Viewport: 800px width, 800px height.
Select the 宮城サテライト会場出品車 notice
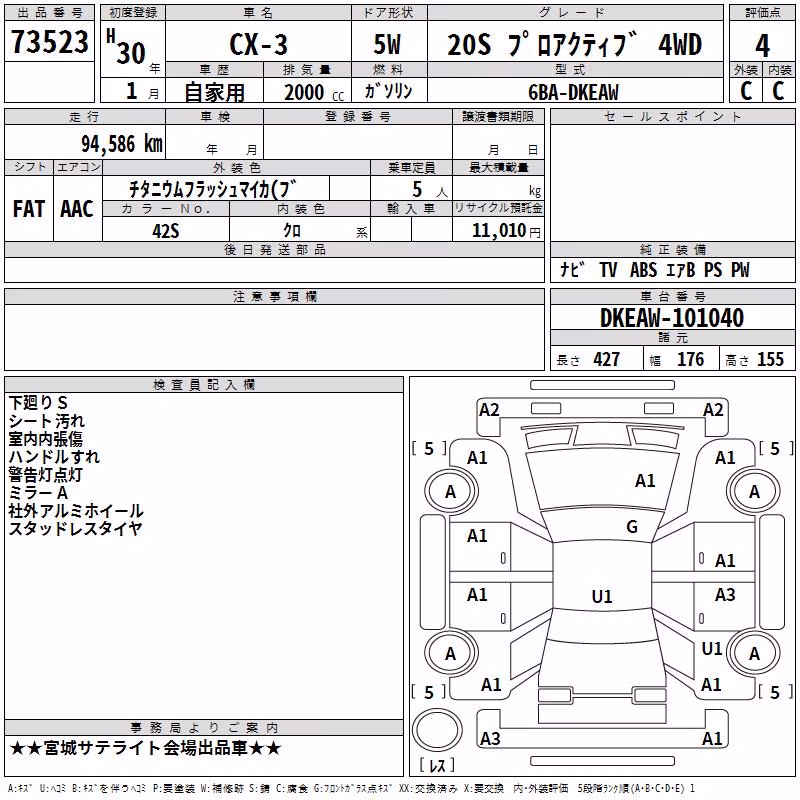point(145,748)
